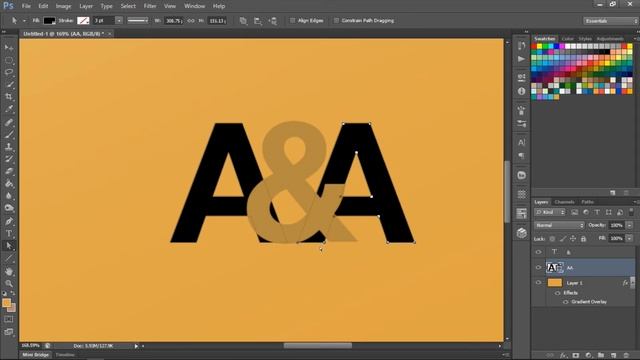
Task: Open the Essentials workspace dropdown
Action: pos(610,20)
